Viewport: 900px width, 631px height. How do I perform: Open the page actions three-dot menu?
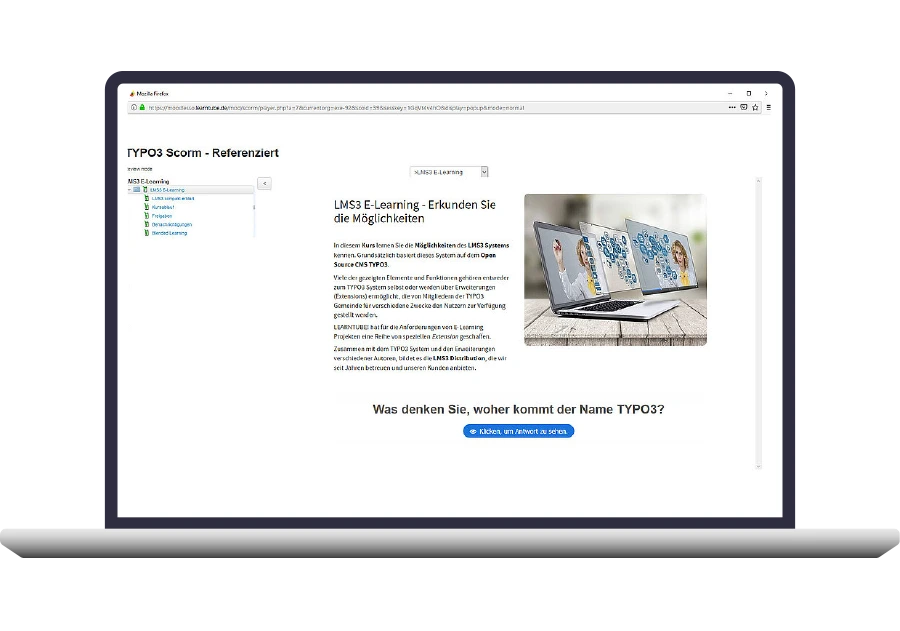coord(732,107)
